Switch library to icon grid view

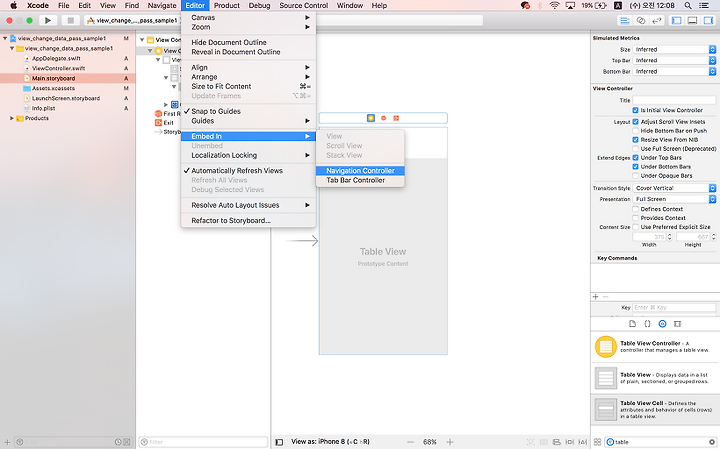pos(597,442)
